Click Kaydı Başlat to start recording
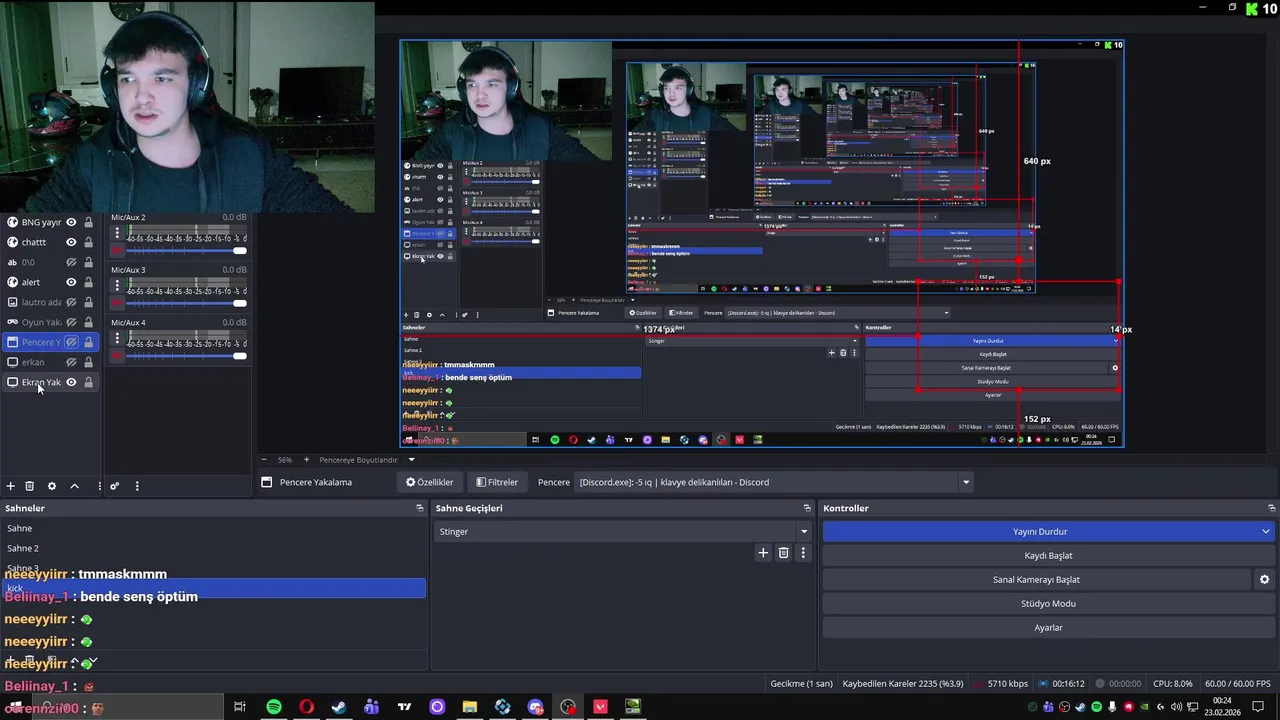The image size is (1280, 720). [x=1048, y=555]
